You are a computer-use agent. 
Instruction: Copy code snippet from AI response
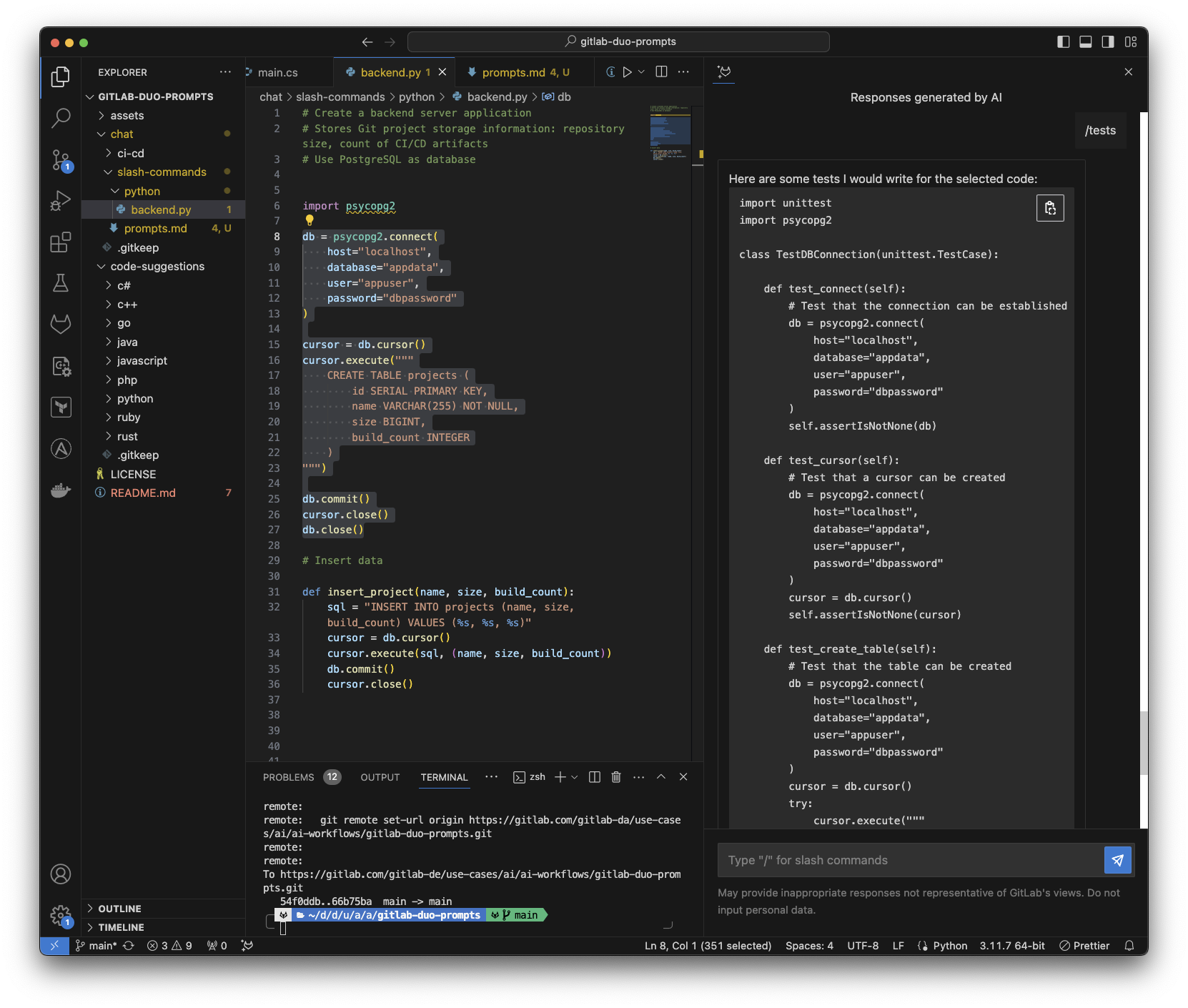pyautogui.click(x=1050, y=208)
